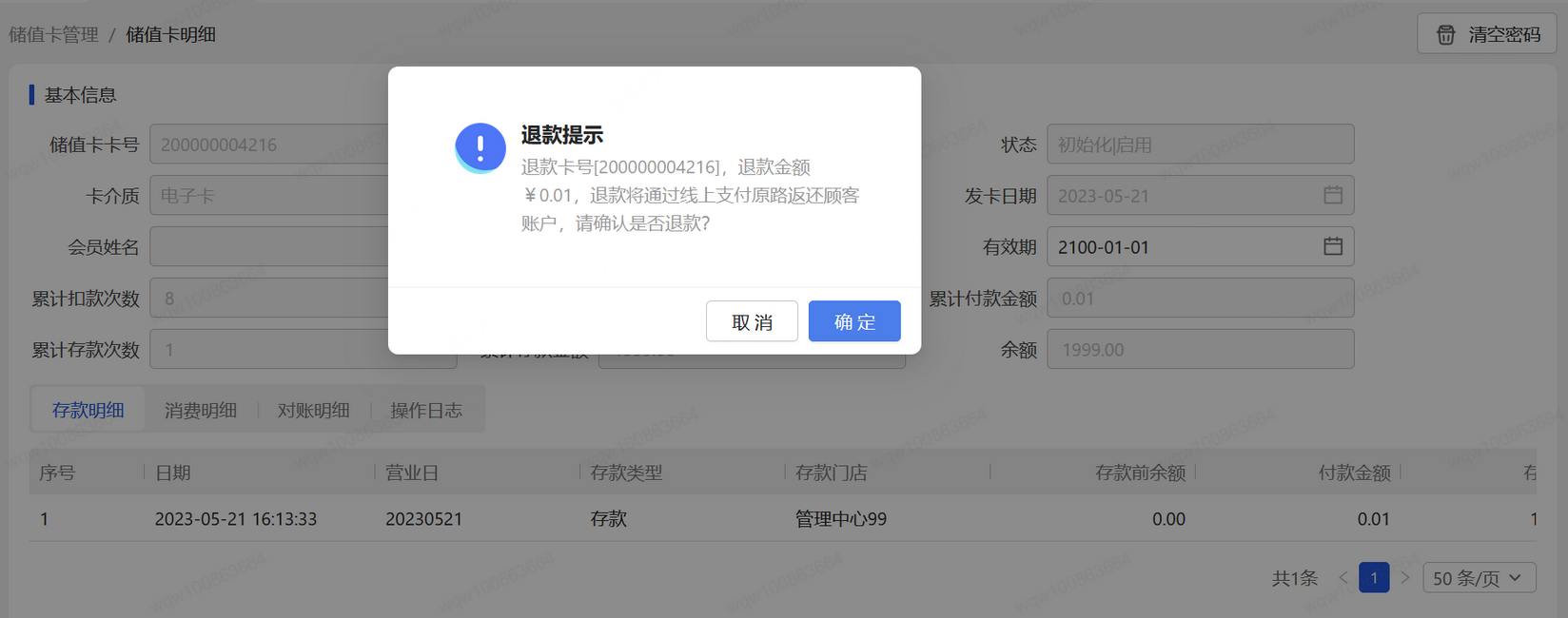Screen dimensions: 1568x618
Task: Click the 有效期 date field 2100-01-01
Action: 1201,247
